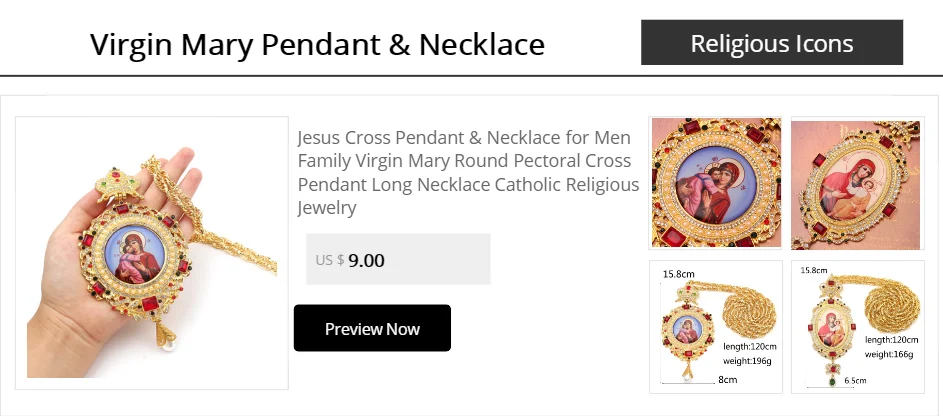Select the oval pendant close-up thumbnail
The width and height of the screenshot is (943, 416).
[855, 184]
